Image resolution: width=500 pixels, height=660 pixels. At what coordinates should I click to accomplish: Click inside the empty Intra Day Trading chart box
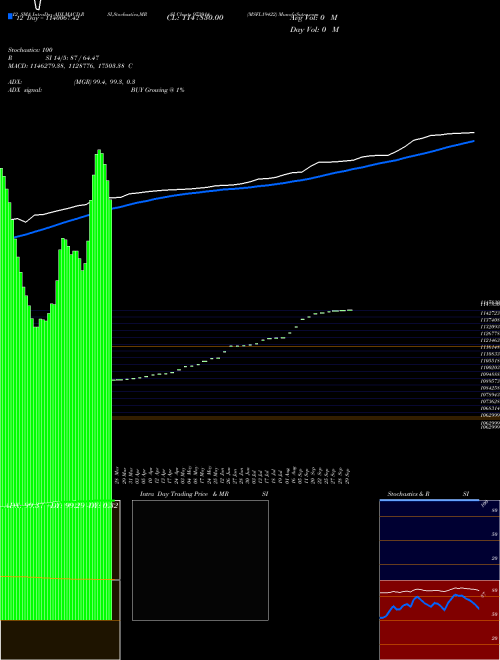point(200,560)
